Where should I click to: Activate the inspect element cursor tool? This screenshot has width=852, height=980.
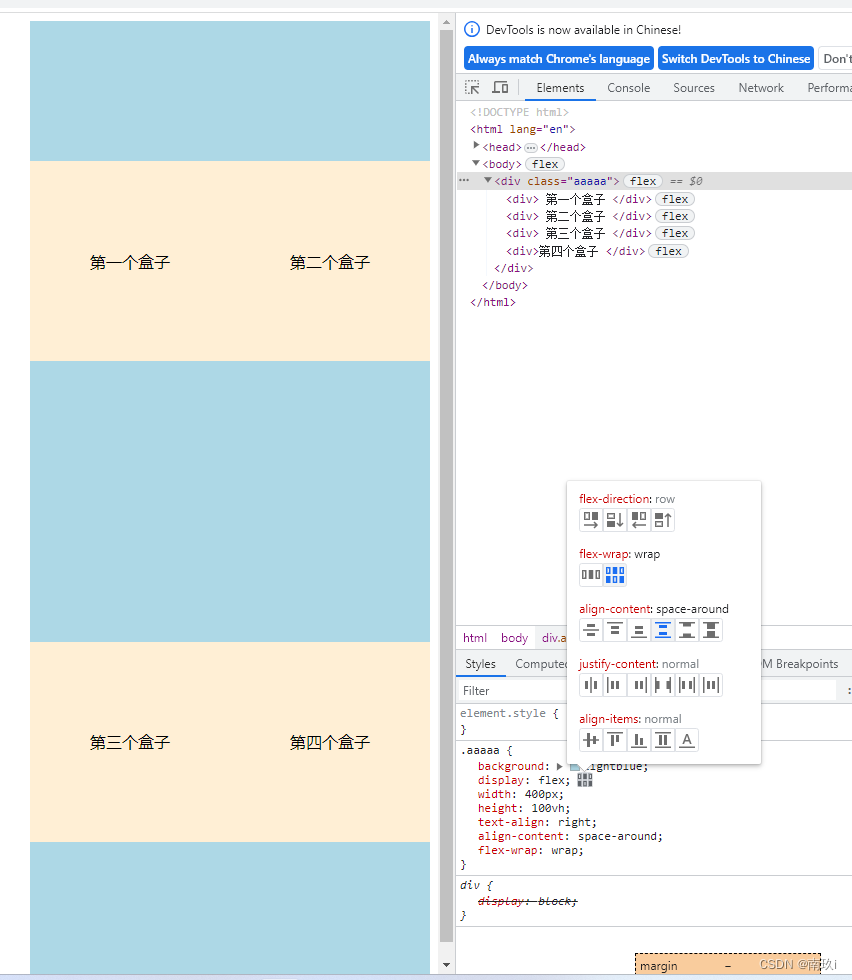point(471,87)
